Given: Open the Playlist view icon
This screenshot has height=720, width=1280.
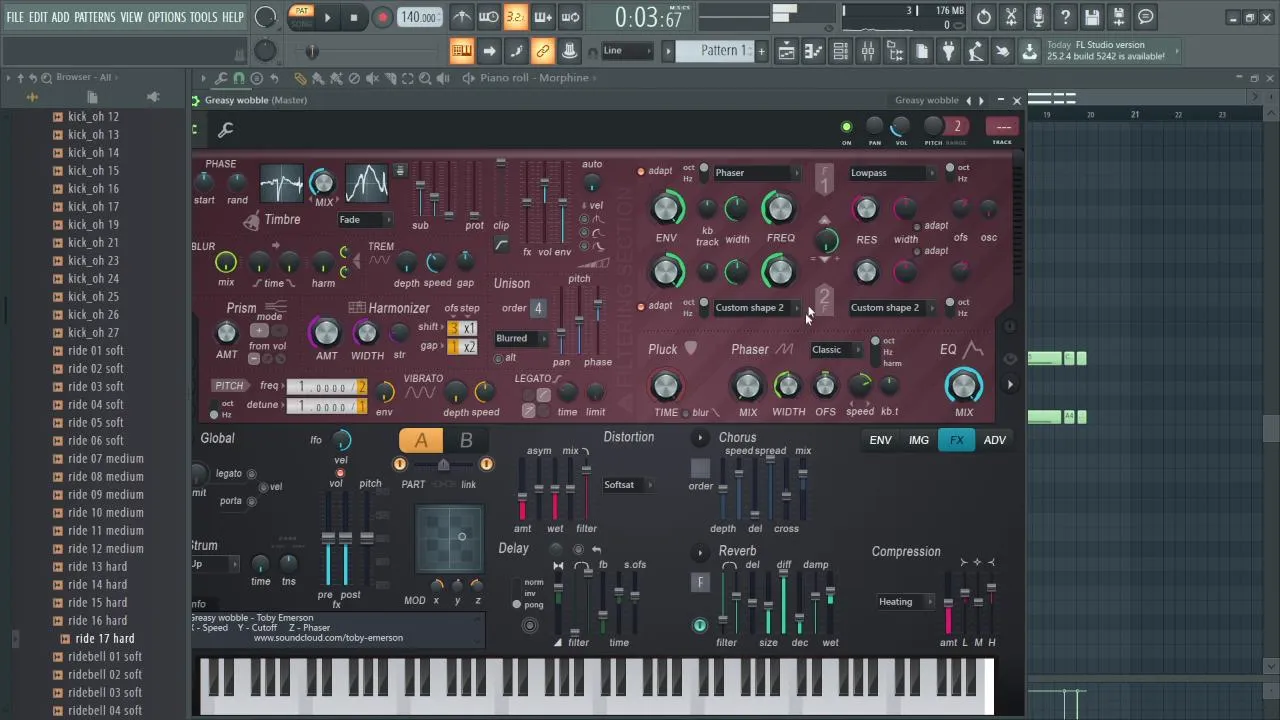Looking at the screenshot, I should click(786, 51).
